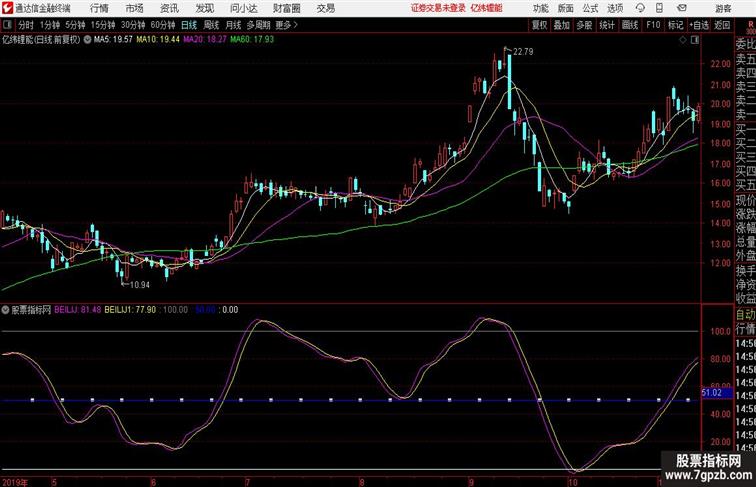The height and width of the screenshot is (487, 756).
Task: Open the 功能 menu
Action: (540, 8)
